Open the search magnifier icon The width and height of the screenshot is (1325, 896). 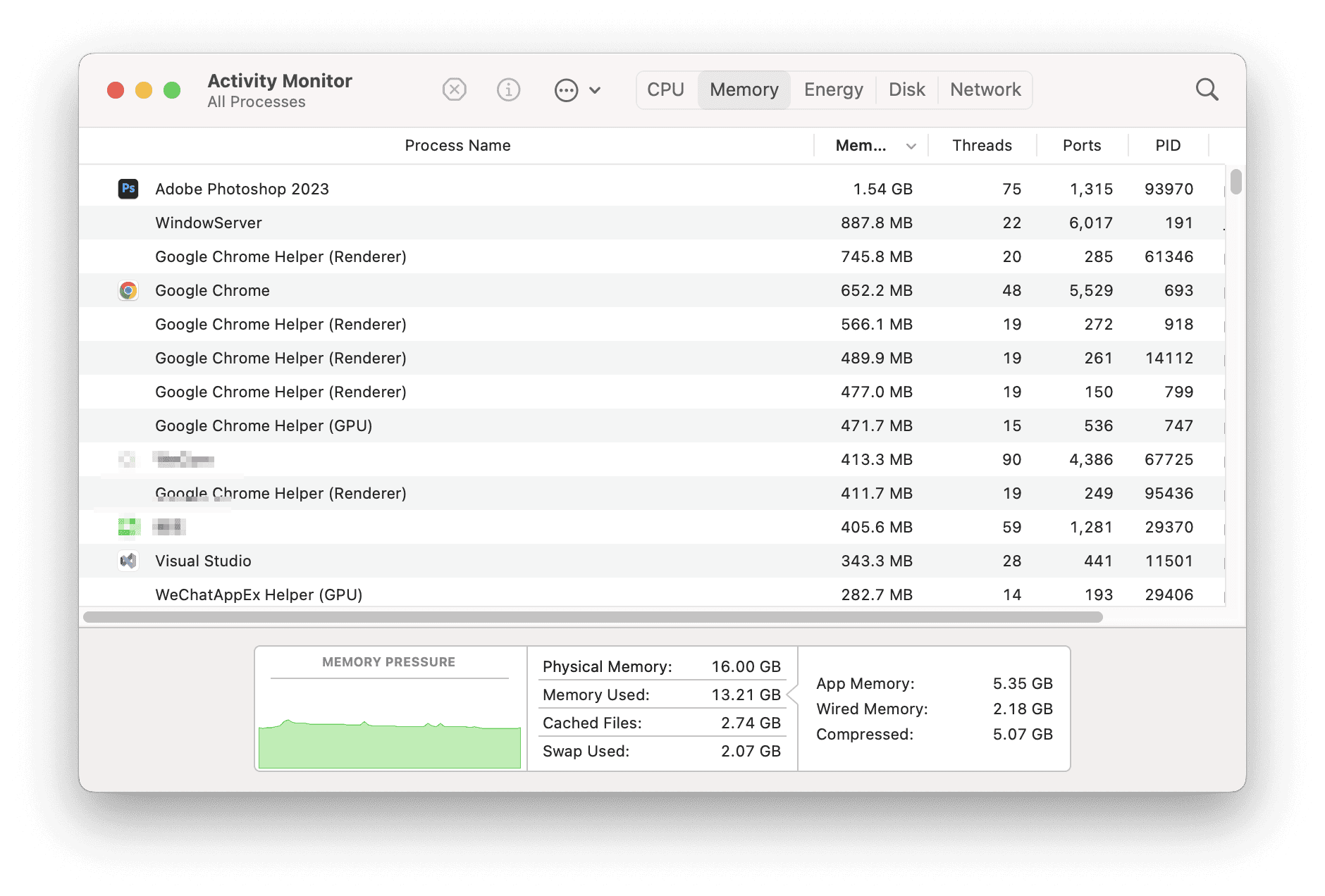pos(1207,89)
